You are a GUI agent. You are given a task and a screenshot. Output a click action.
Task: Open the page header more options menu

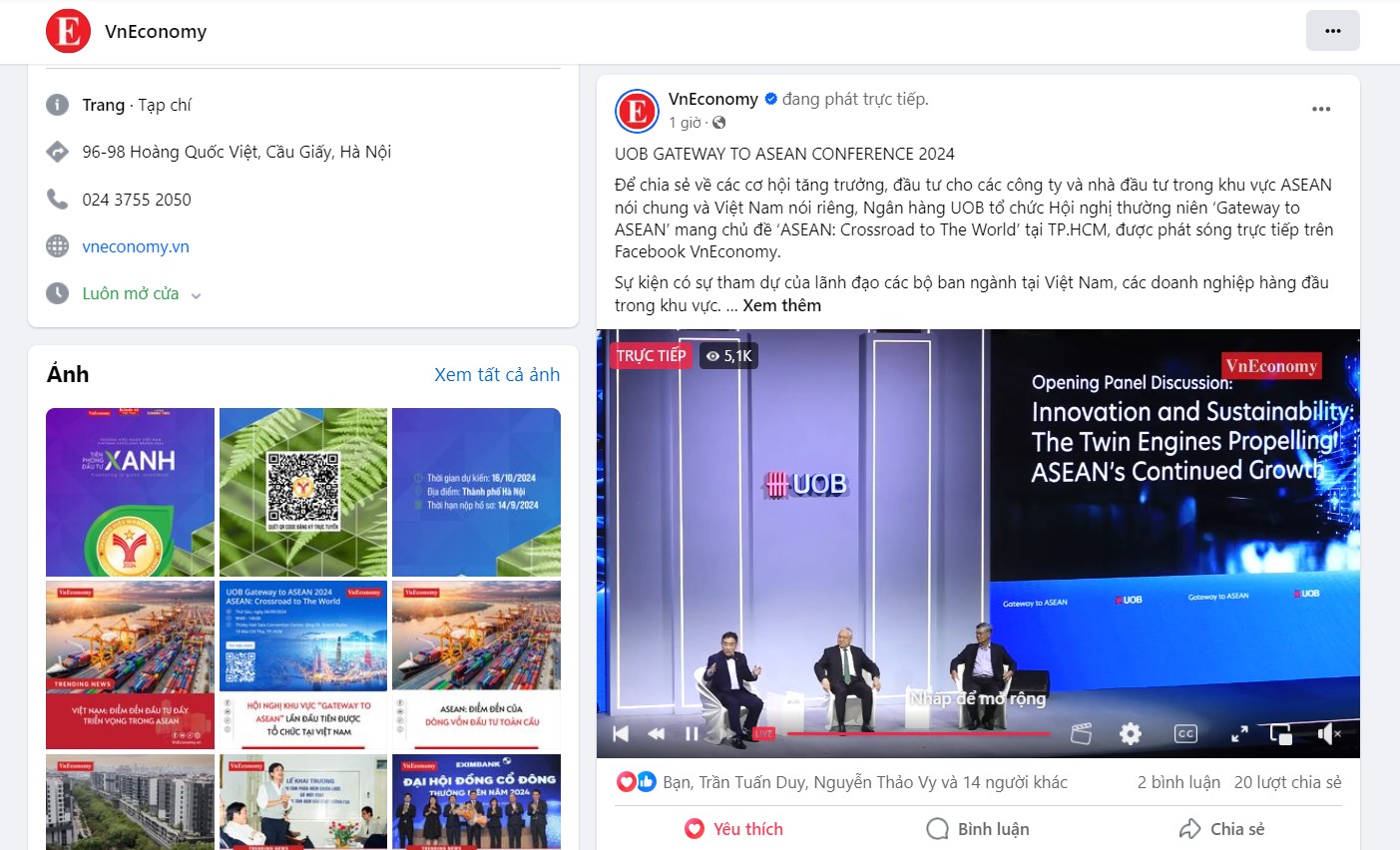pos(1332,31)
